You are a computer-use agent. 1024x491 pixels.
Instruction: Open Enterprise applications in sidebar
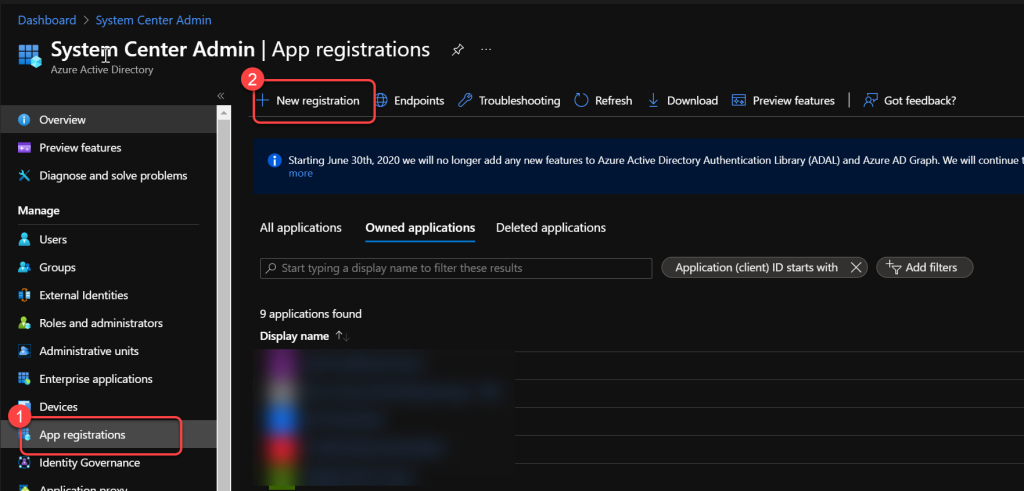(95, 379)
